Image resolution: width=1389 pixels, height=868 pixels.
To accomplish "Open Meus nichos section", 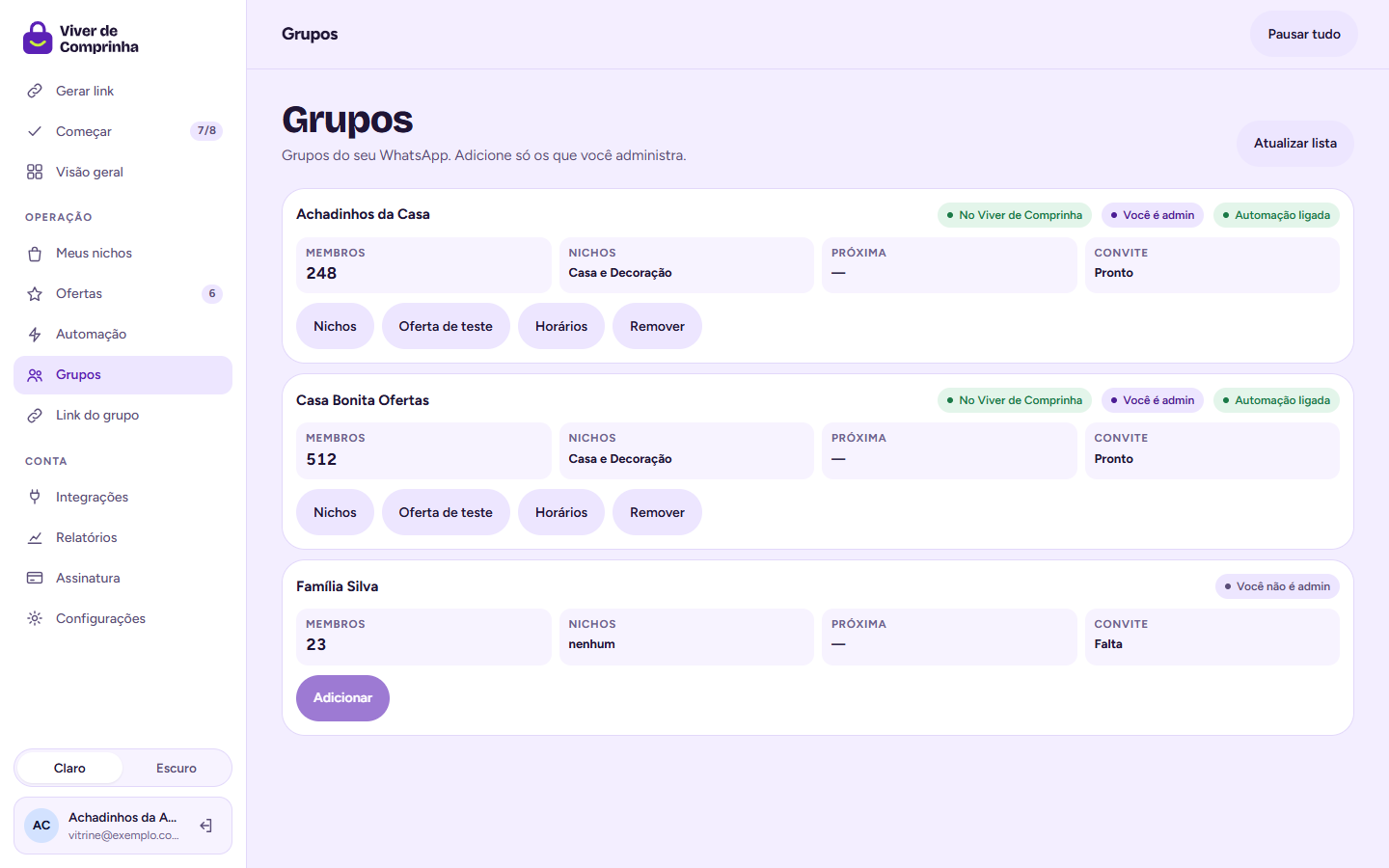I will point(123,254).
